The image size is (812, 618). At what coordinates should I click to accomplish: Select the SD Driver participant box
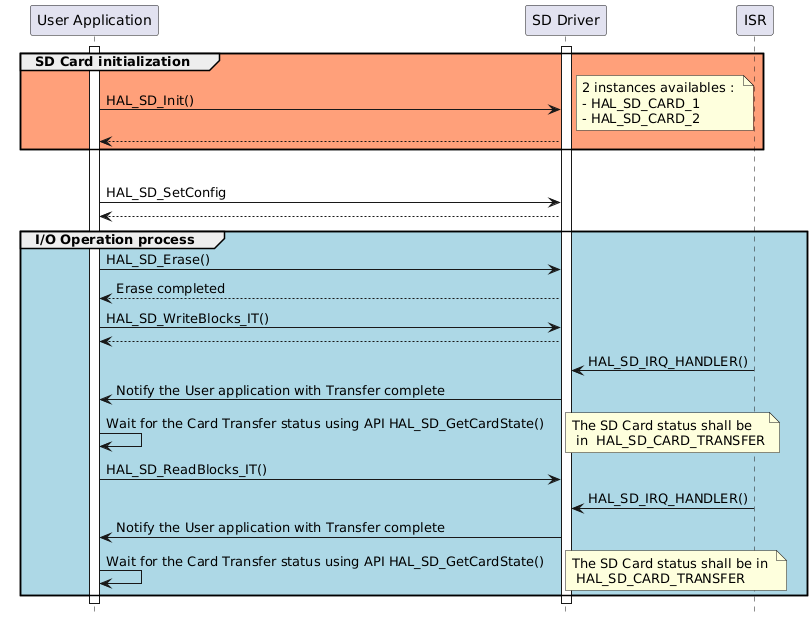(x=566, y=20)
